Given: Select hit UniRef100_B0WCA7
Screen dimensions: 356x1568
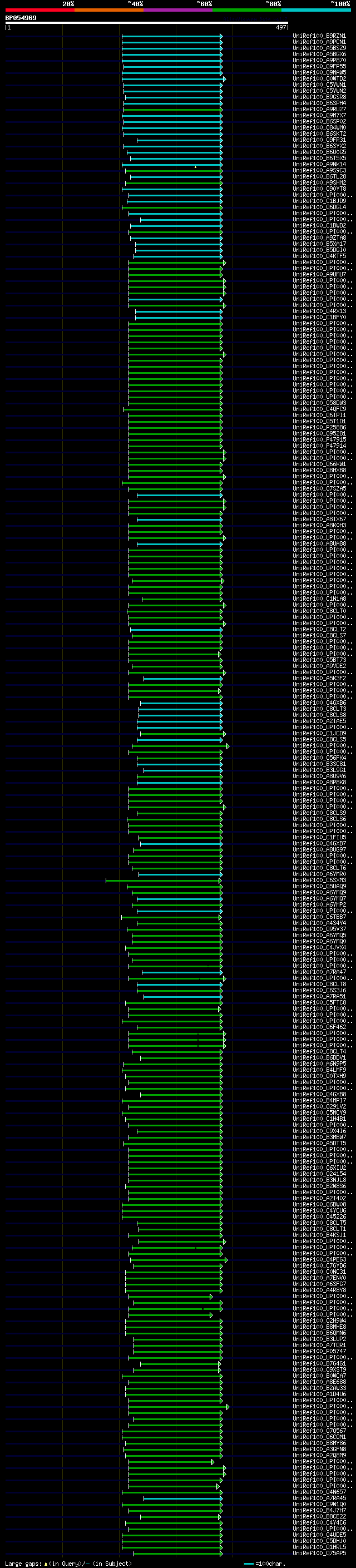Looking at the screenshot, I should click(x=319, y=1376).
